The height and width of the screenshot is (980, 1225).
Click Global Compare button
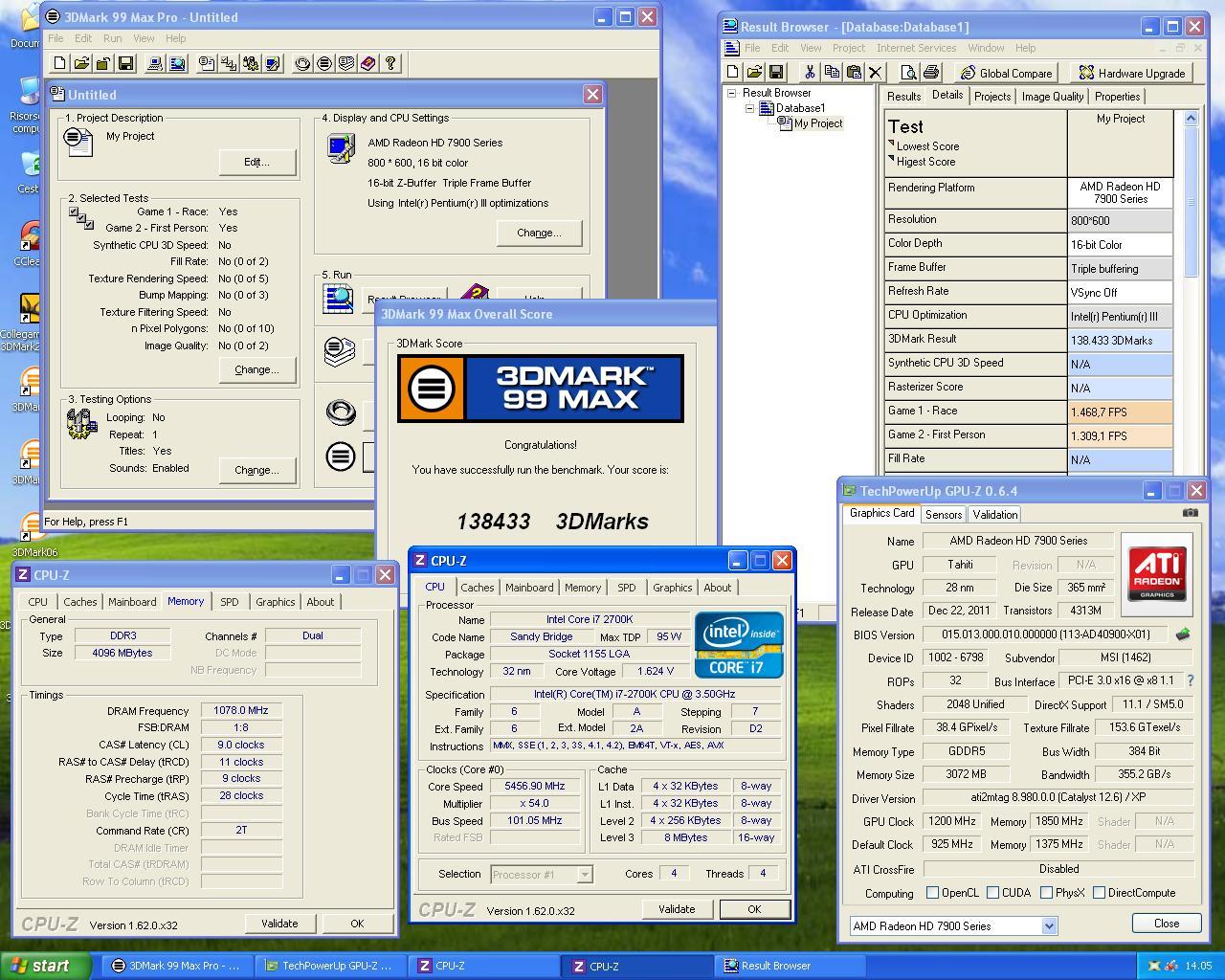(1006, 73)
